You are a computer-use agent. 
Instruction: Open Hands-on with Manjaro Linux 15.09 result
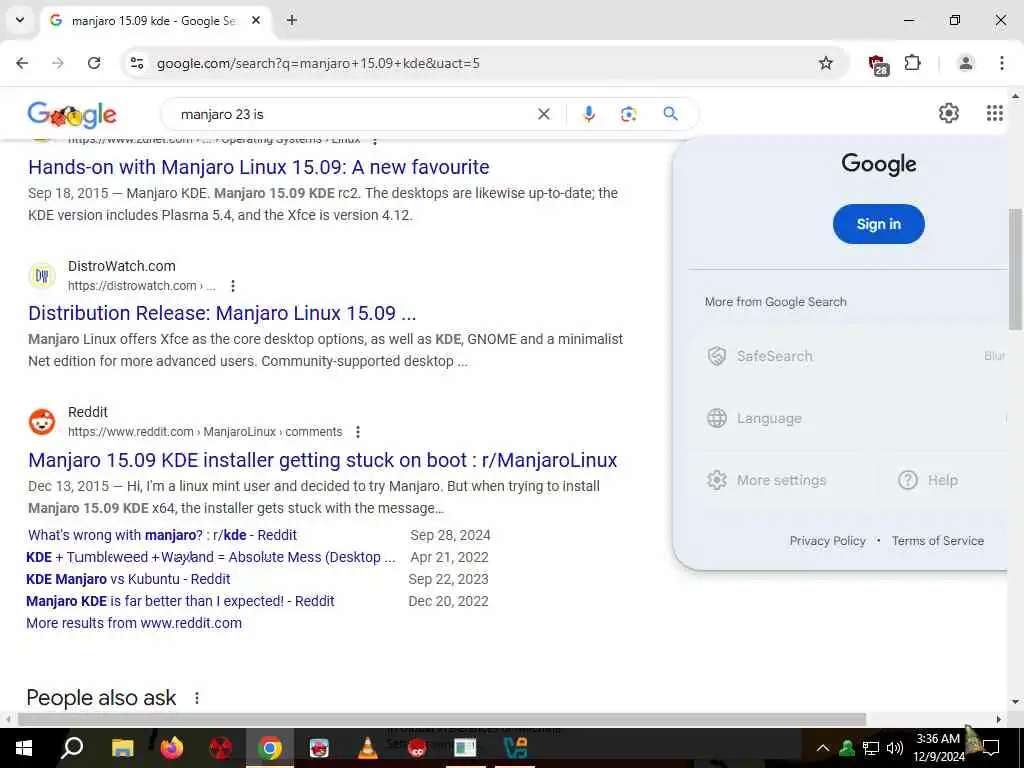point(259,167)
